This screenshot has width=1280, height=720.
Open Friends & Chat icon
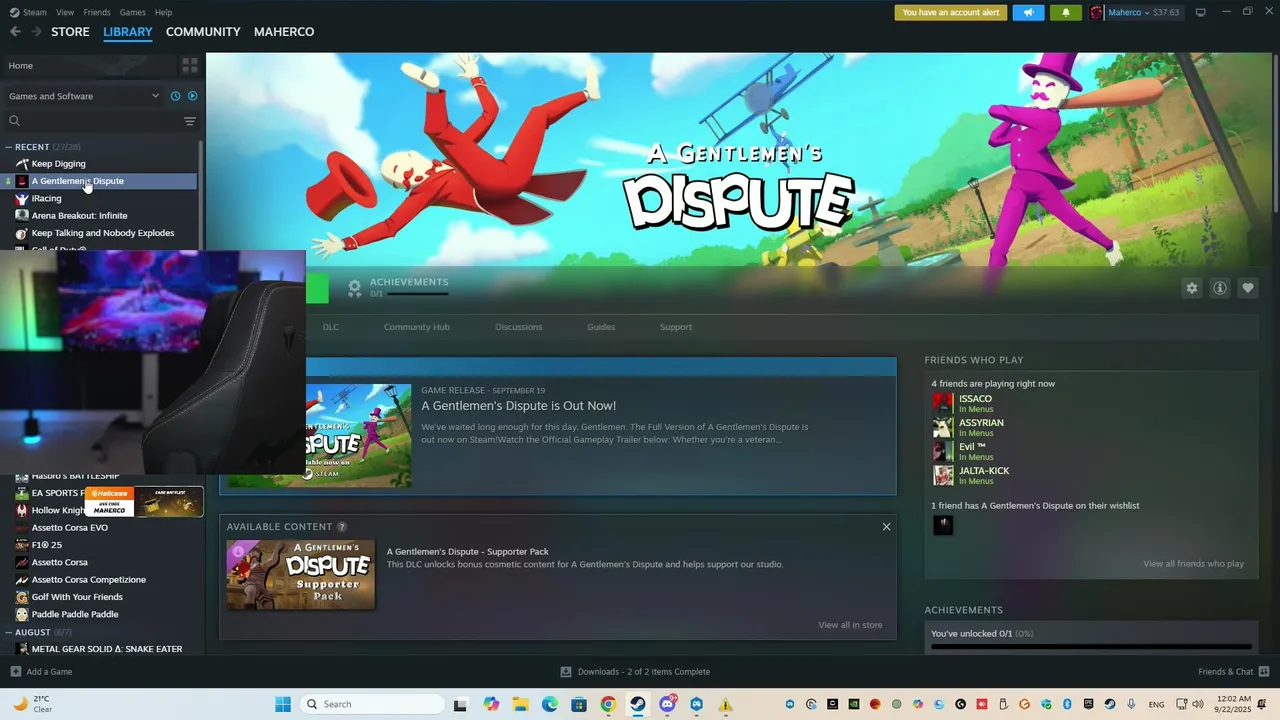[1264, 672]
